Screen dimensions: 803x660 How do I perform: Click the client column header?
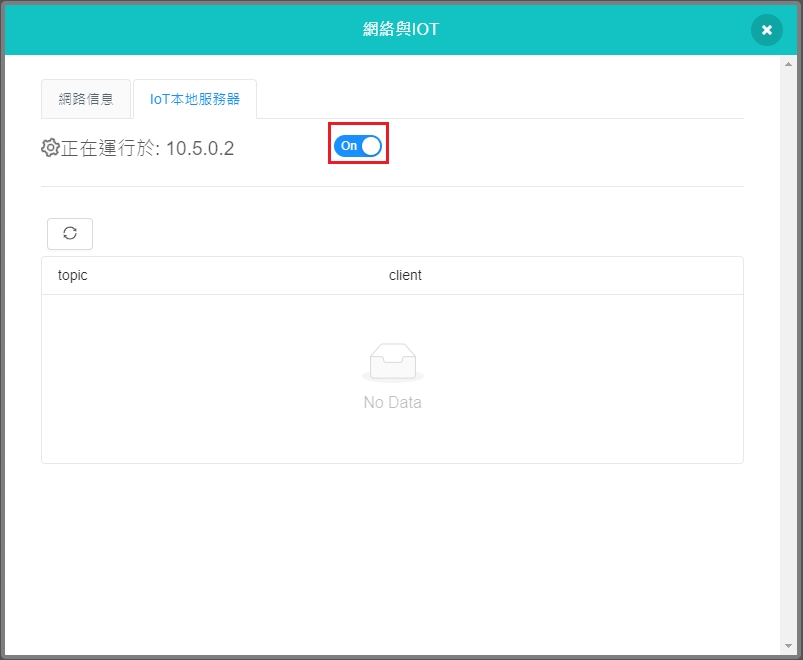tap(405, 275)
